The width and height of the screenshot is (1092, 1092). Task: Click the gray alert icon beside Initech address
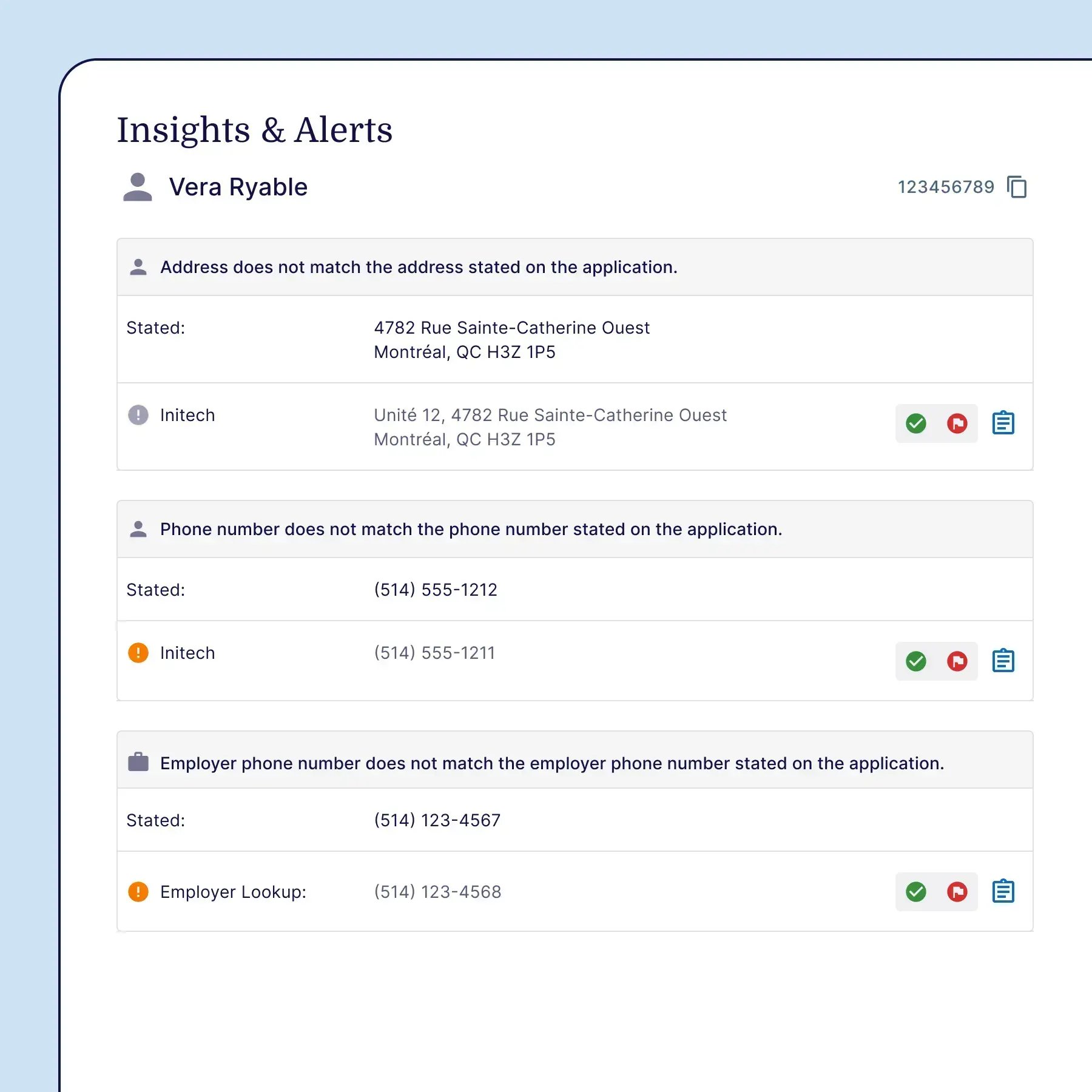138,415
